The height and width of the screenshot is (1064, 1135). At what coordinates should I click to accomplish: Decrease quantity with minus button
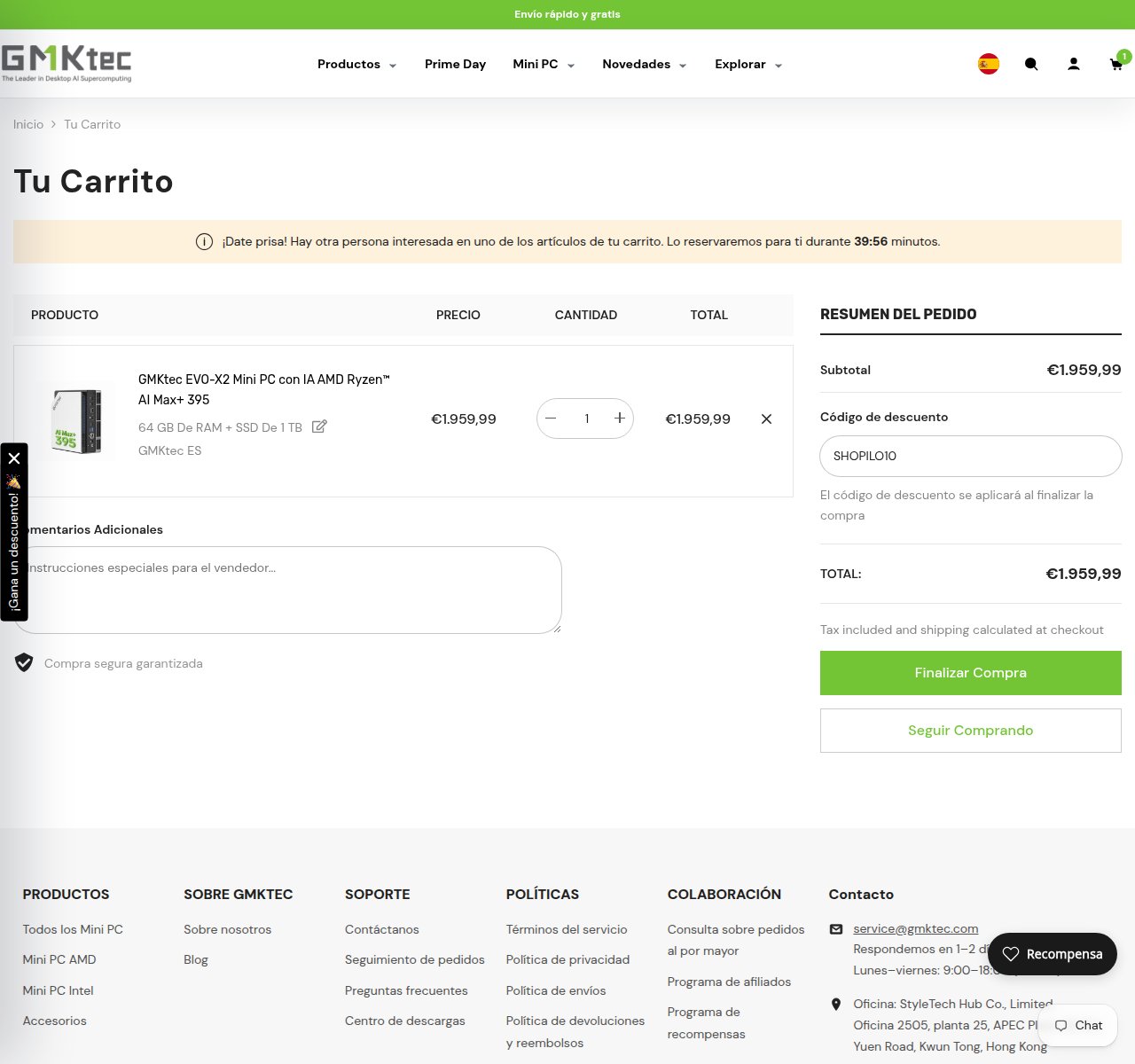(x=551, y=419)
